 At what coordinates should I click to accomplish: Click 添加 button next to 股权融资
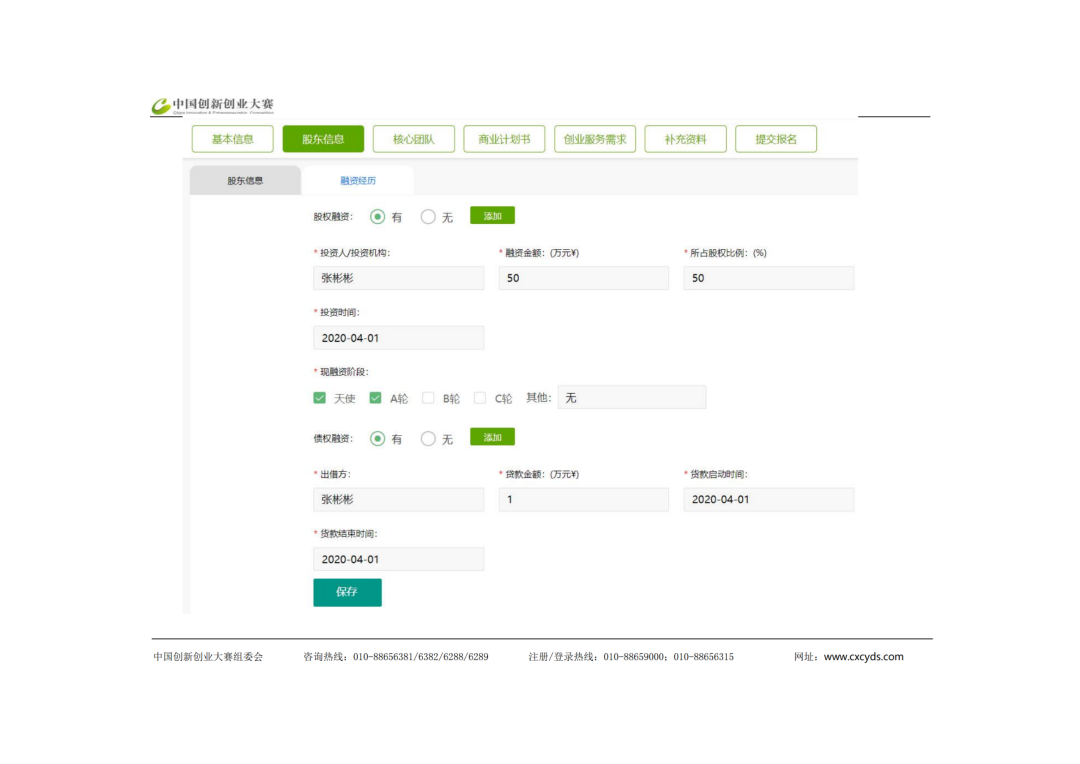pyautogui.click(x=492, y=215)
